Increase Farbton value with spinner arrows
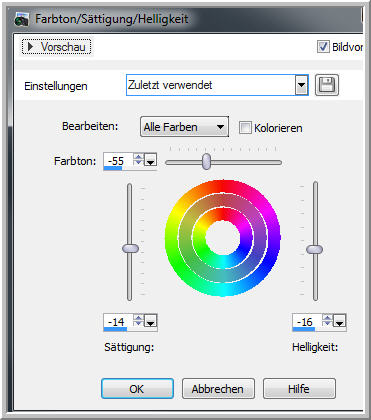The height and width of the screenshot is (420, 371). (138, 157)
